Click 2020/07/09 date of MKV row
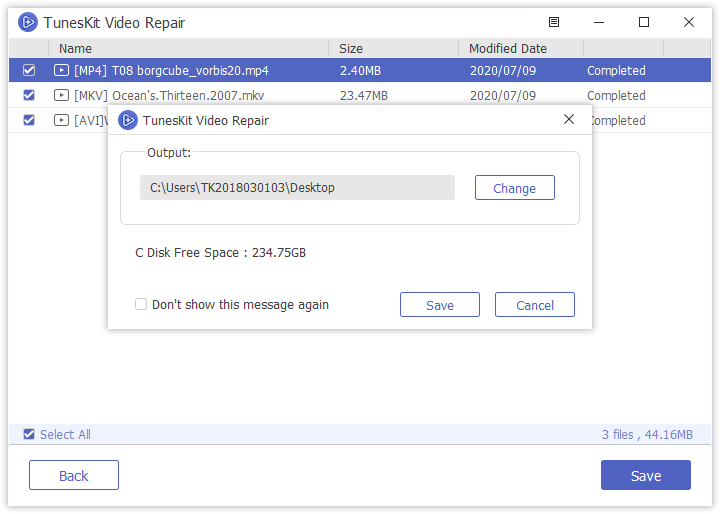720x514 pixels. point(503,96)
